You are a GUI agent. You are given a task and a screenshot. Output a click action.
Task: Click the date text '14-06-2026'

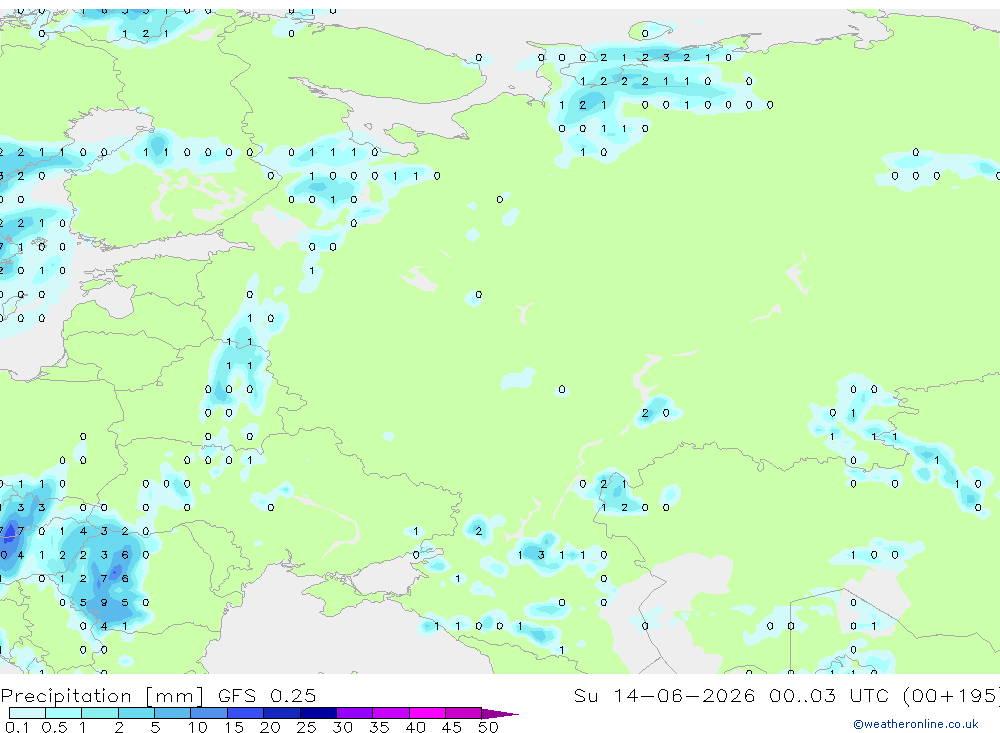pyautogui.click(x=684, y=695)
